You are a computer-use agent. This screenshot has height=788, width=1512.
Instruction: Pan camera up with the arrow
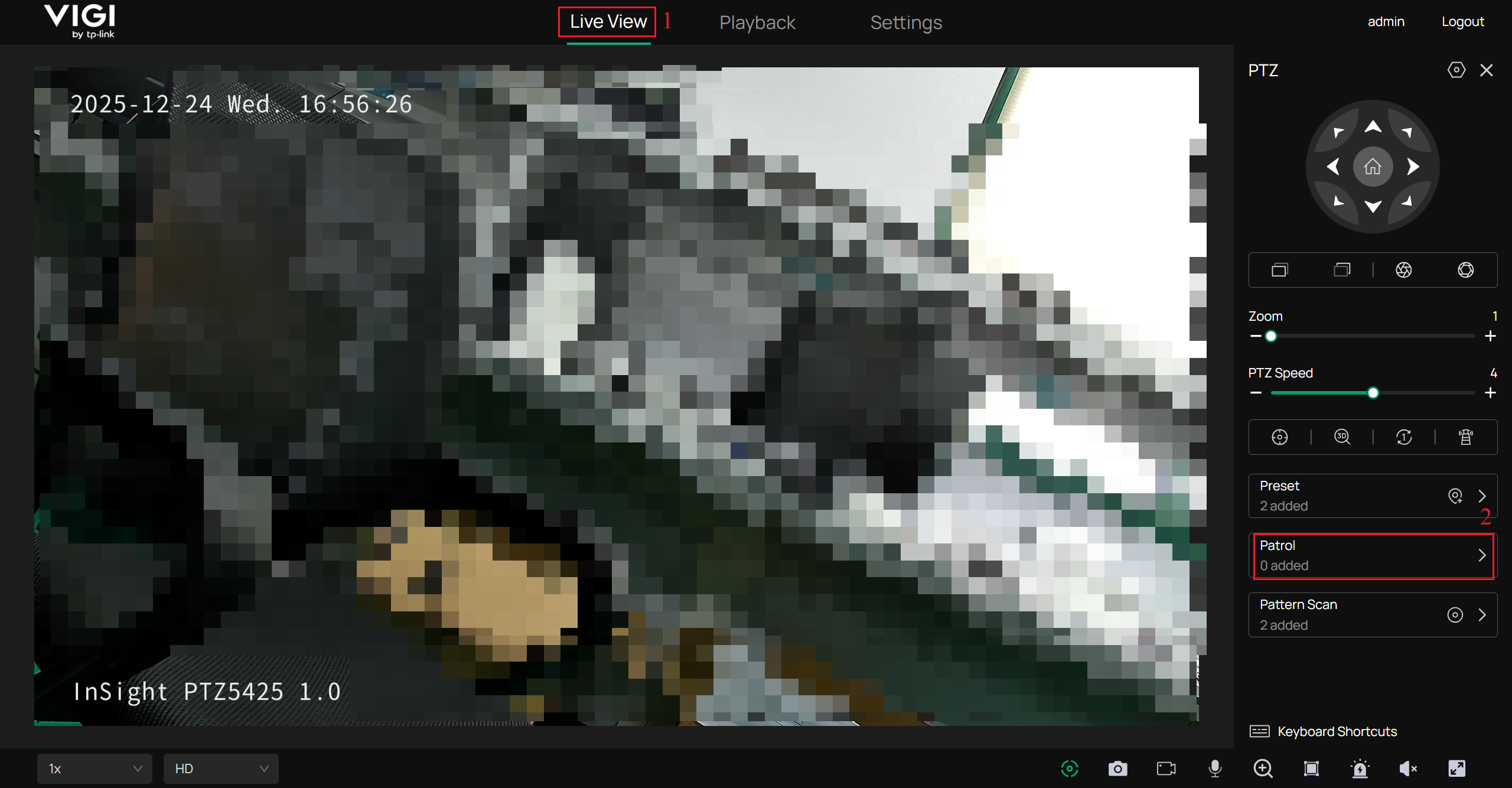tap(1373, 126)
